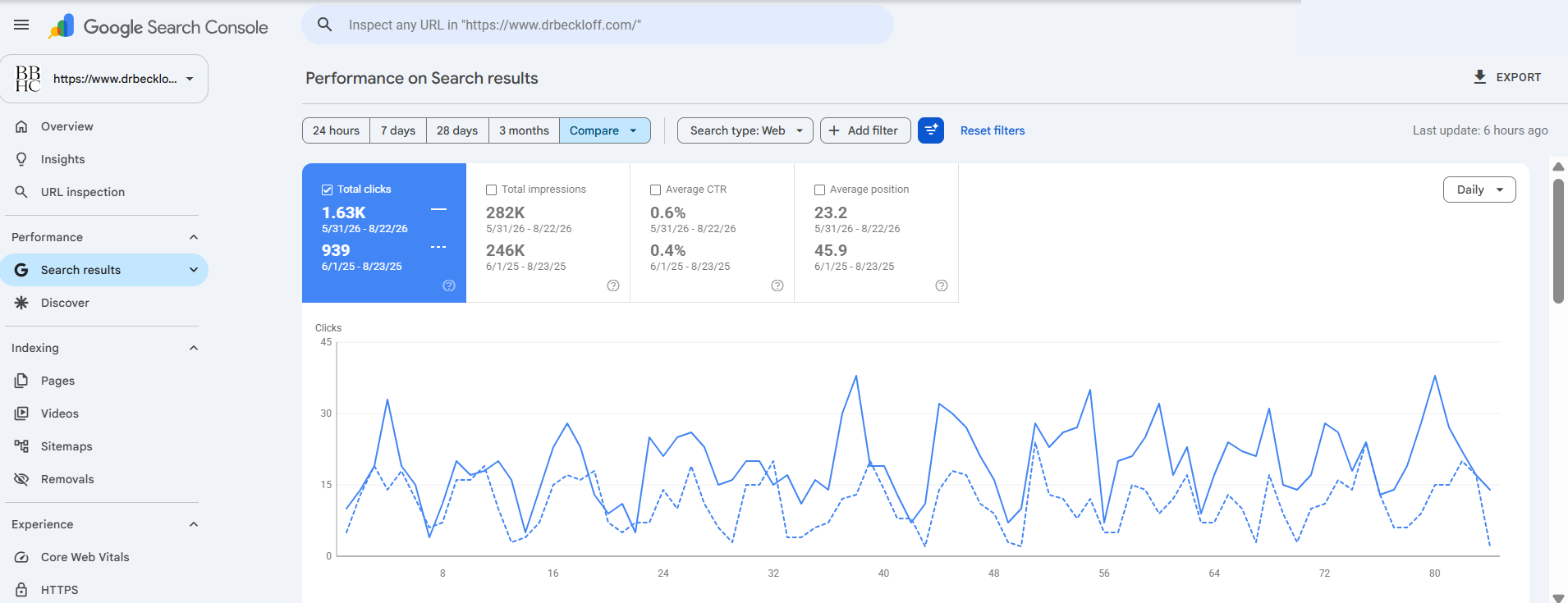Click the Total clicks 1.63K value
1568x603 pixels.
(x=343, y=212)
